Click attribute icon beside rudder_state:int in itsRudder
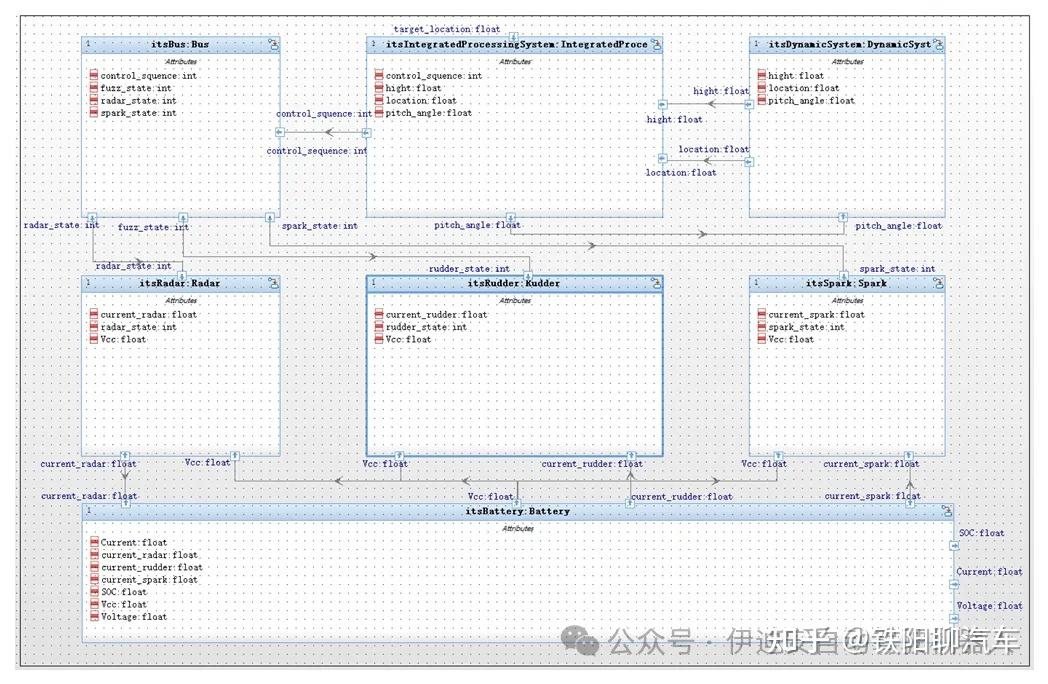This screenshot has height=684, width=1048. (x=379, y=327)
